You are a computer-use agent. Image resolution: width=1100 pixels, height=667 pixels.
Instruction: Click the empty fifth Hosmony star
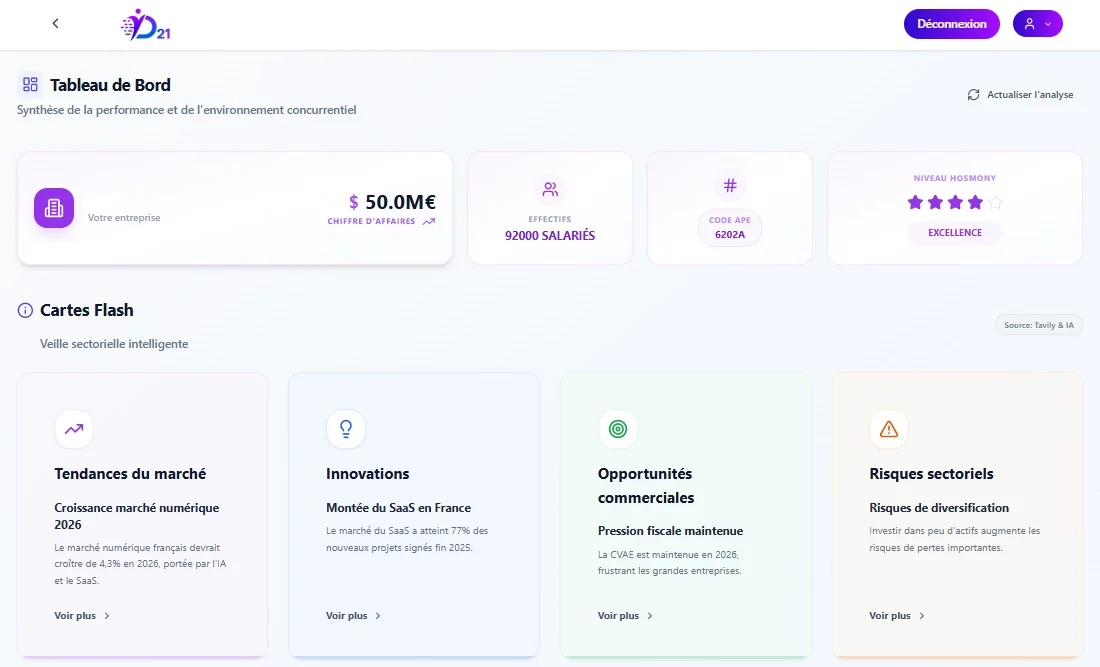pos(995,203)
